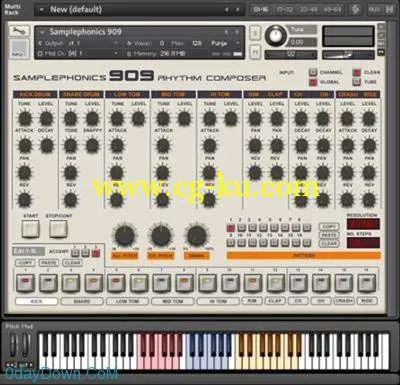Enable the Tube mode switch
Viewport: 400px width, 385px height.
click(x=357, y=82)
